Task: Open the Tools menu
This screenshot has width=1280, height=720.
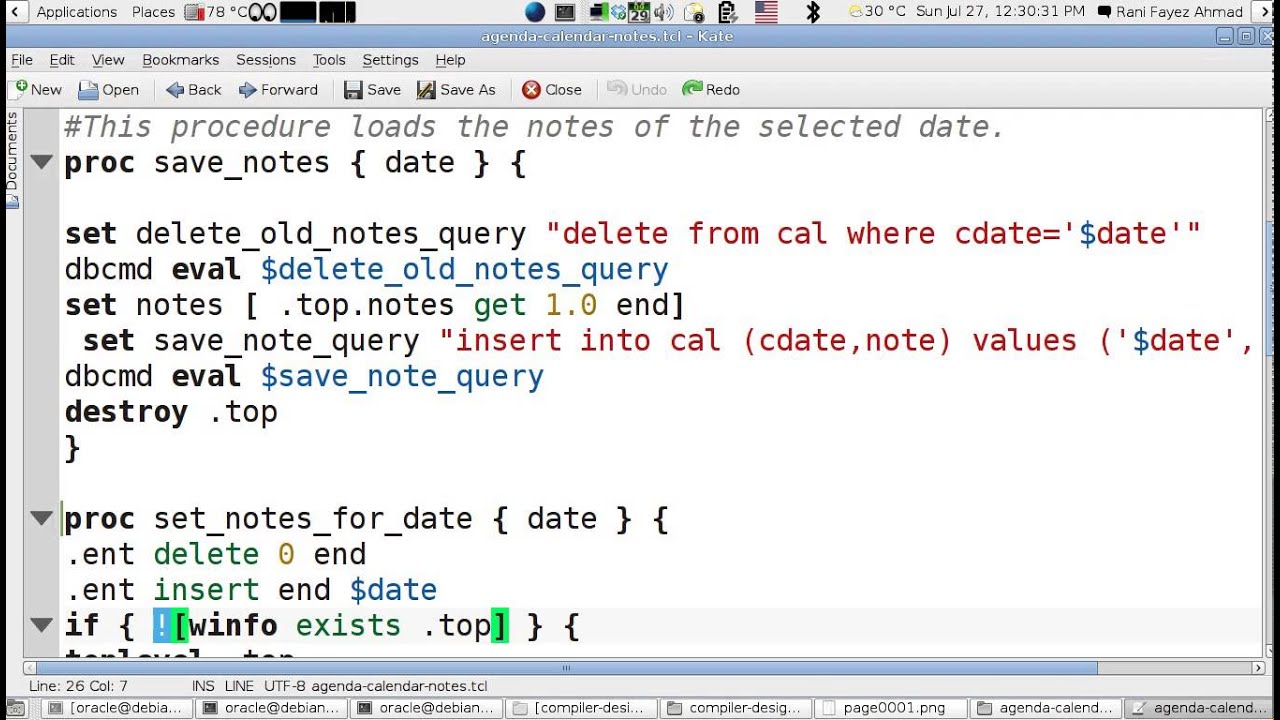Action: (329, 60)
